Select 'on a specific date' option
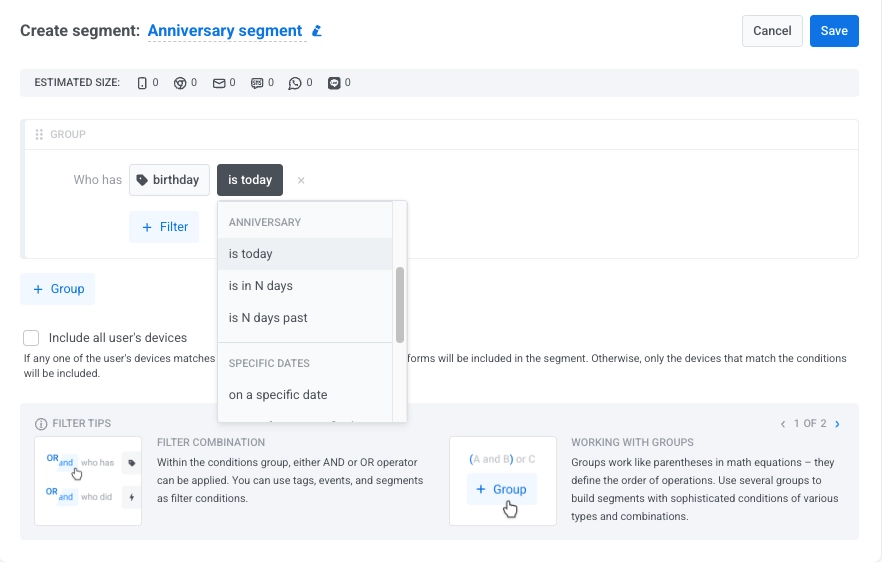Image resolution: width=882 pixels, height=562 pixels. pos(305,395)
